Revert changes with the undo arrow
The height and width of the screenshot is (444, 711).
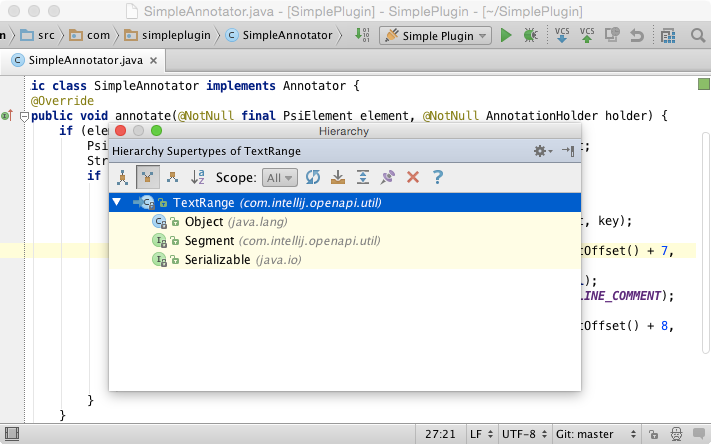(637, 35)
